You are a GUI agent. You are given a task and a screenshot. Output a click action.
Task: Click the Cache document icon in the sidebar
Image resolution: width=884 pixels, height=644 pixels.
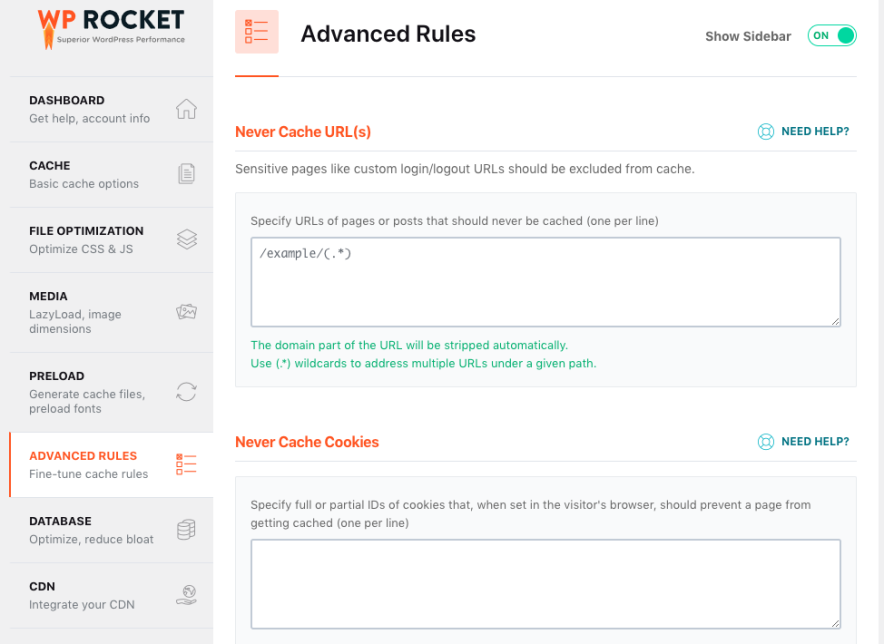point(187,174)
